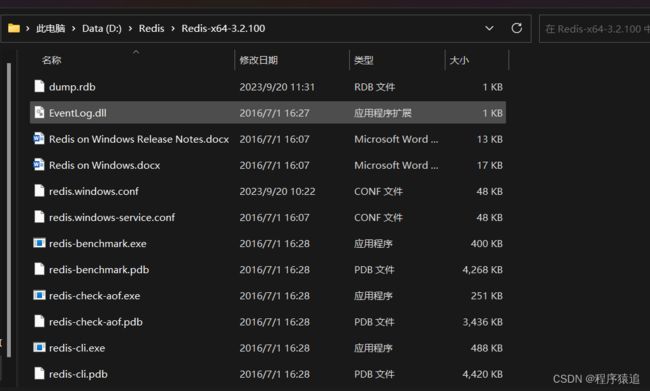Select Redis on Windows Release Notes.docx
This screenshot has width=650, height=391.
[x=139, y=139]
